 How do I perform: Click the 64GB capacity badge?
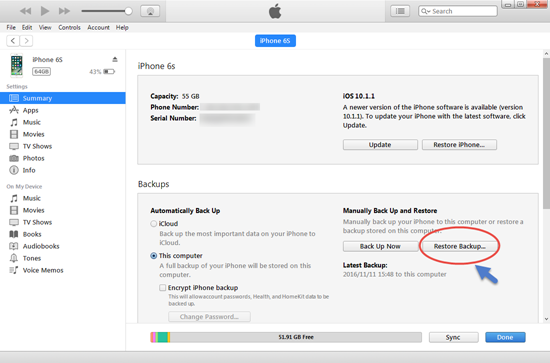pos(41,72)
